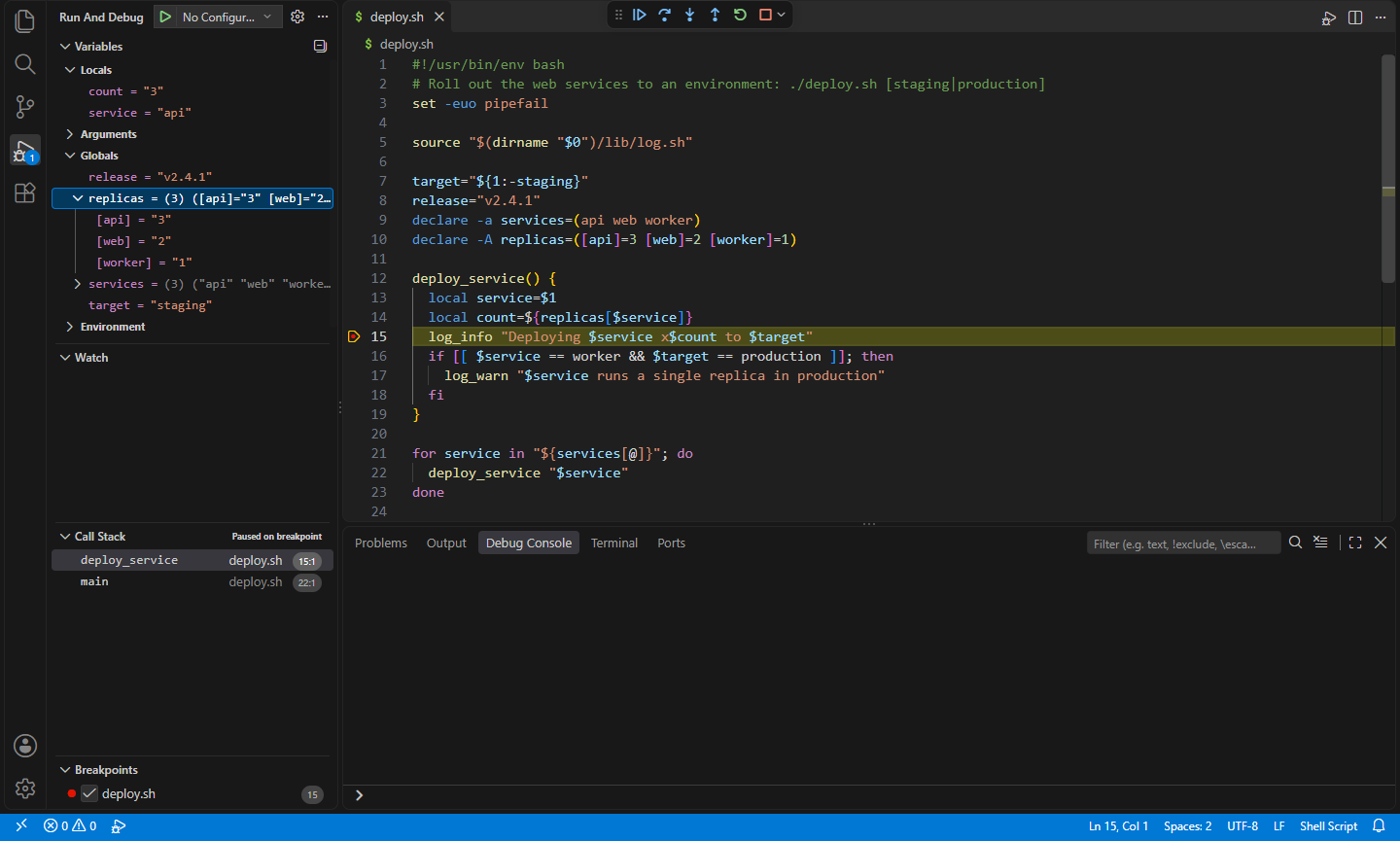Change the Shell Script language mode

tap(1328, 826)
